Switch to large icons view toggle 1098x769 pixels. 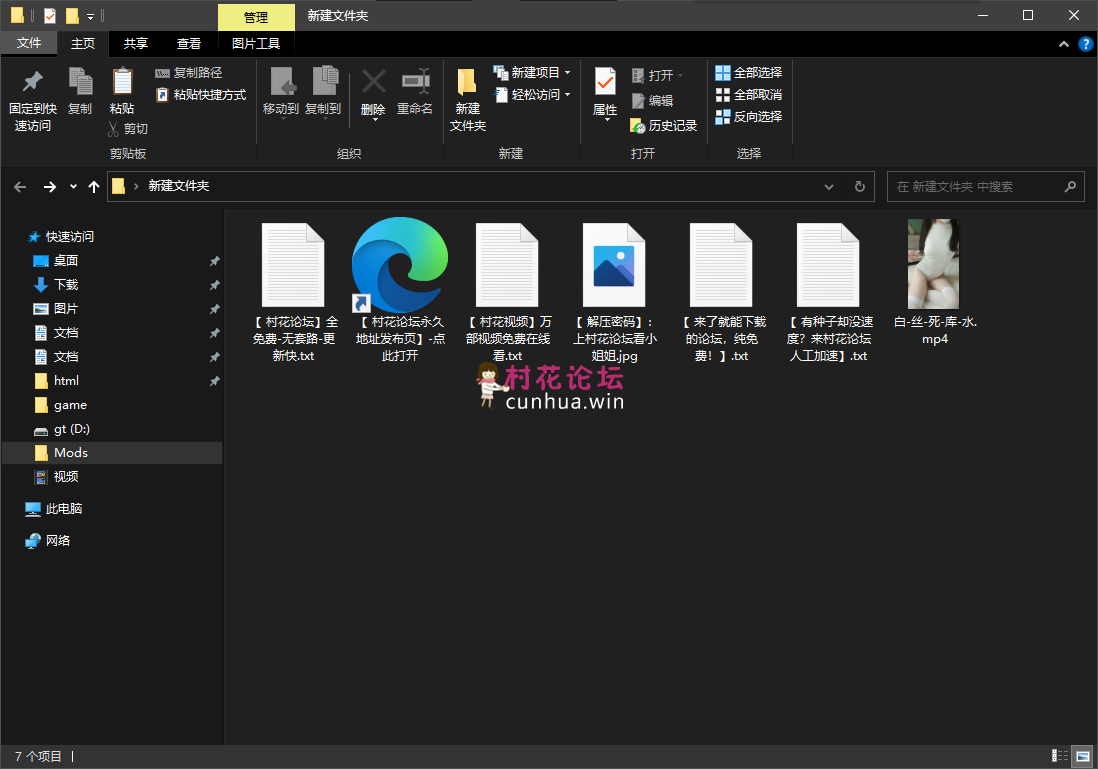pyautogui.click(x=1081, y=756)
